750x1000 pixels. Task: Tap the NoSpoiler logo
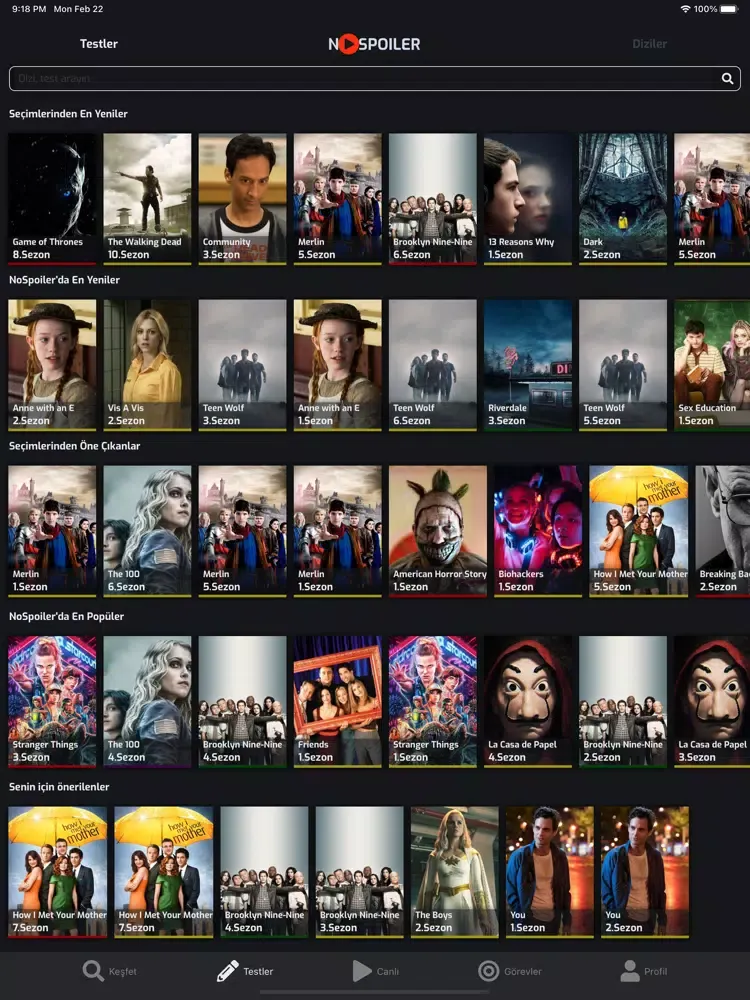(x=374, y=44)
